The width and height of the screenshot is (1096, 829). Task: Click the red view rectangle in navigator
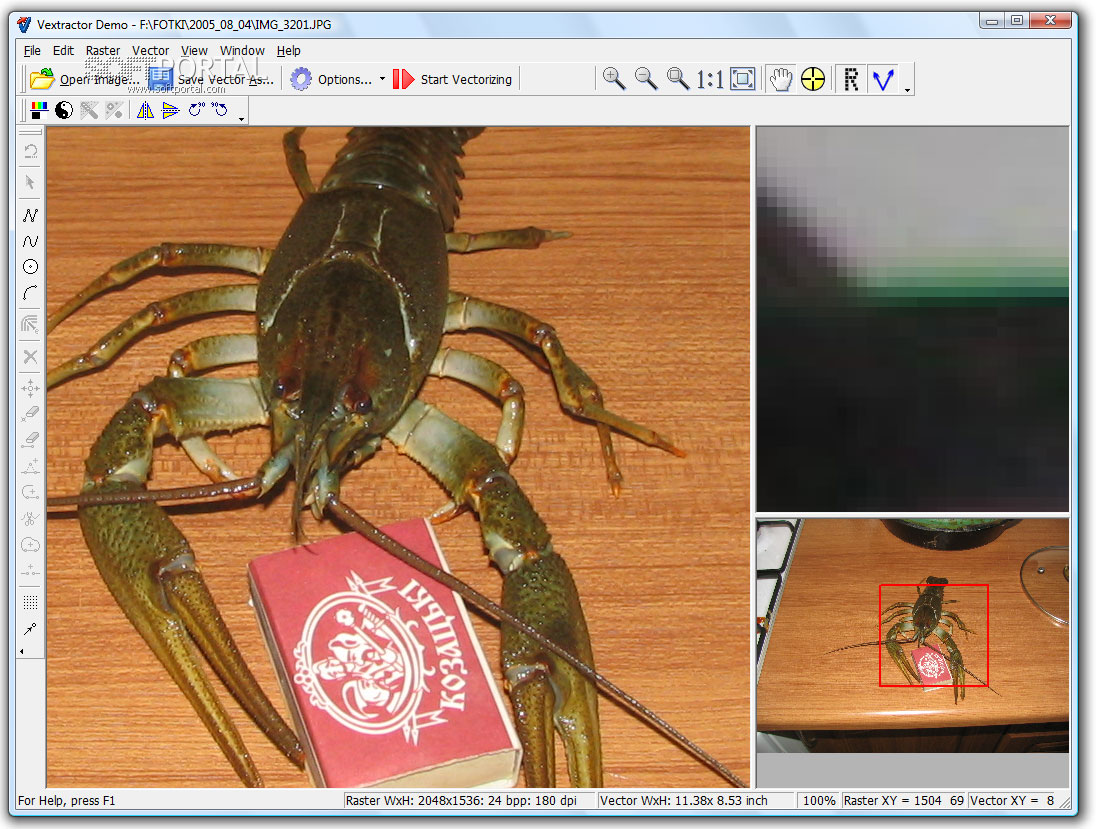tap(933, 635)
